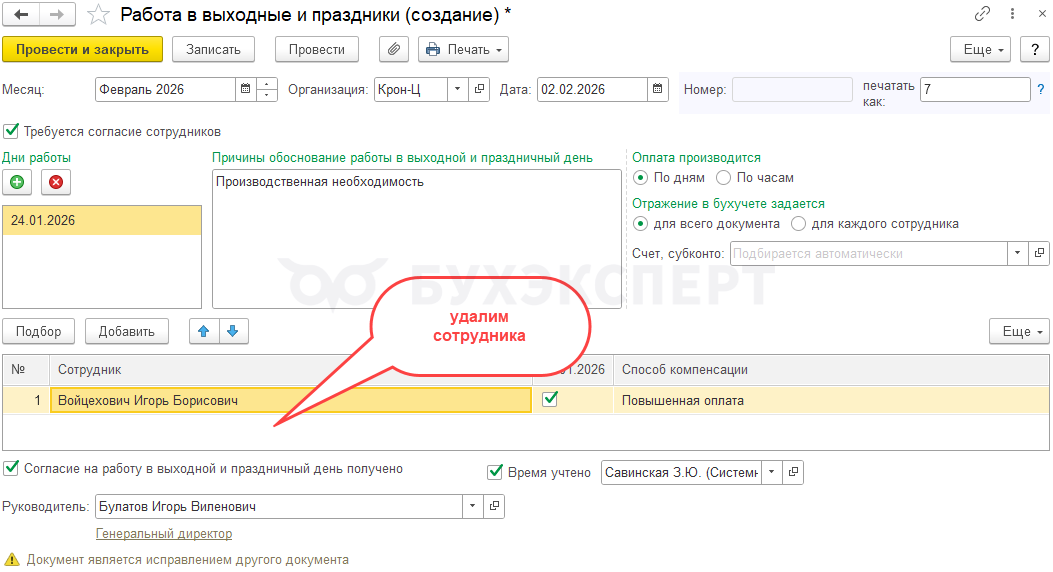Image resolution: width=1053 pixels, height=572 pixels.
Task: Click Повышенная оплата compensation cell
Action: point(831,400)
